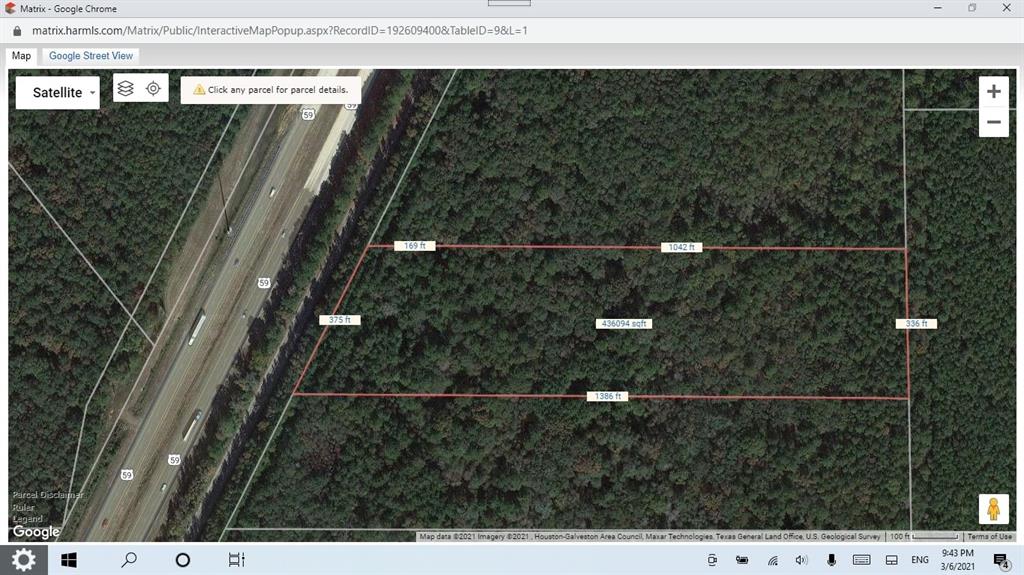This screenshot has width=1024, height=575.
Task: Open the volume control in system tray
Action: click(x=801, y=560)
